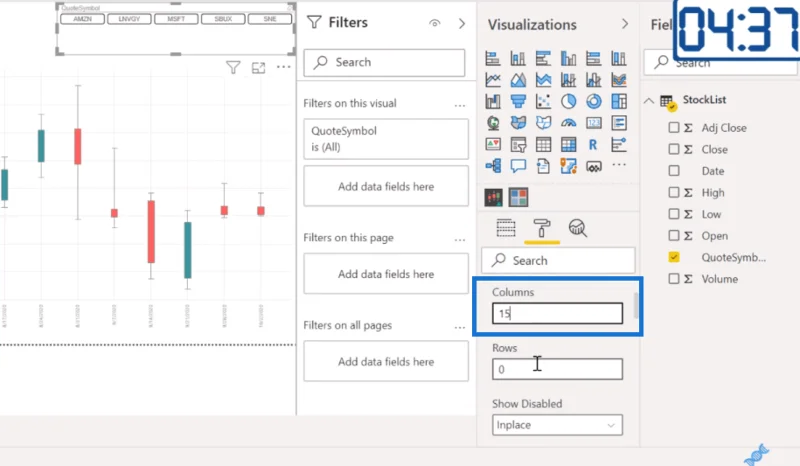
Task: Open the Show Disabled Inplace dropdown
Action: pos(557,425)
